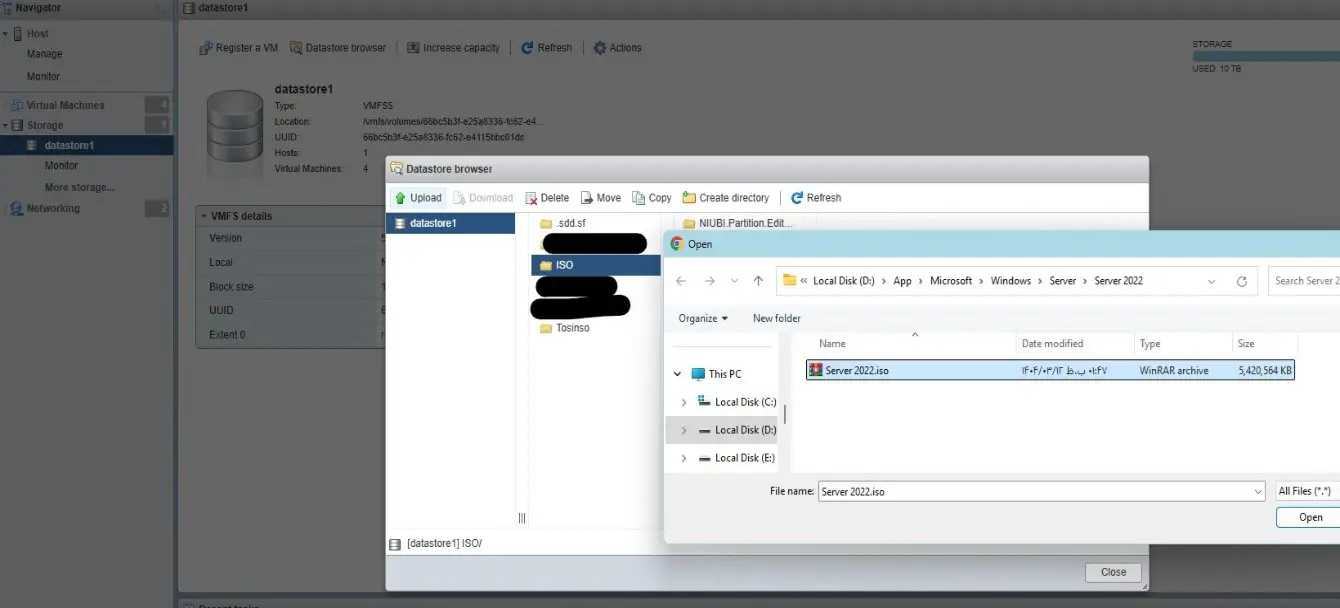Click the Upload icon in Datastore browser
1340x608 pixels.
[400, 198]
